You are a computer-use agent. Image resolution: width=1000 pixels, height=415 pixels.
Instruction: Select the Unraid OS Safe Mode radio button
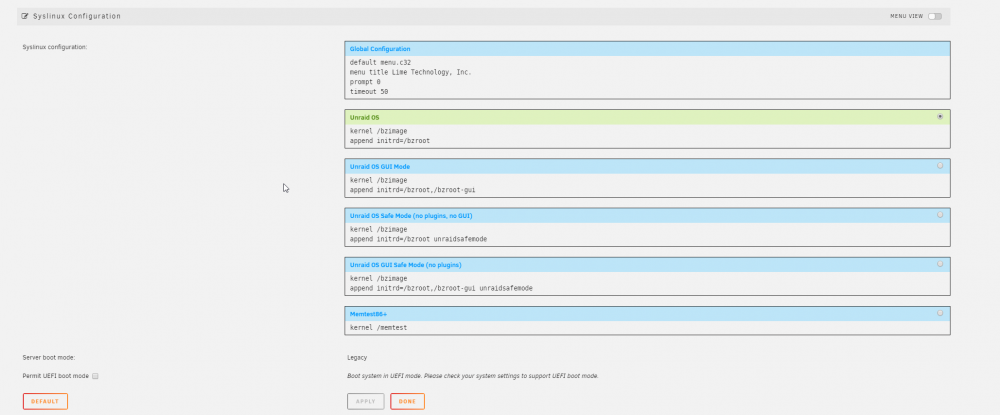click(x=940, y=215)
